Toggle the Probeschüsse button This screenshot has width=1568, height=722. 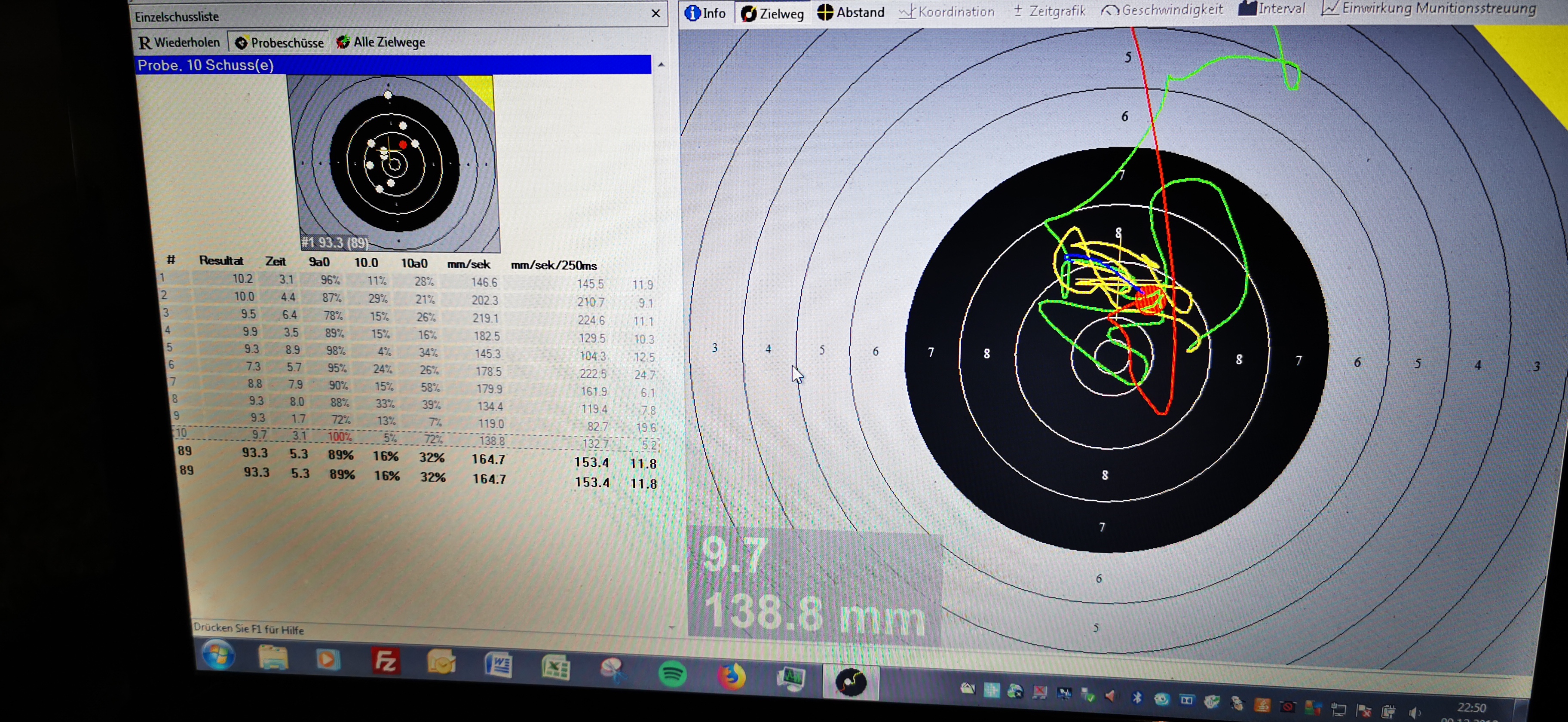pyautogui.click(x=279, y=43)
